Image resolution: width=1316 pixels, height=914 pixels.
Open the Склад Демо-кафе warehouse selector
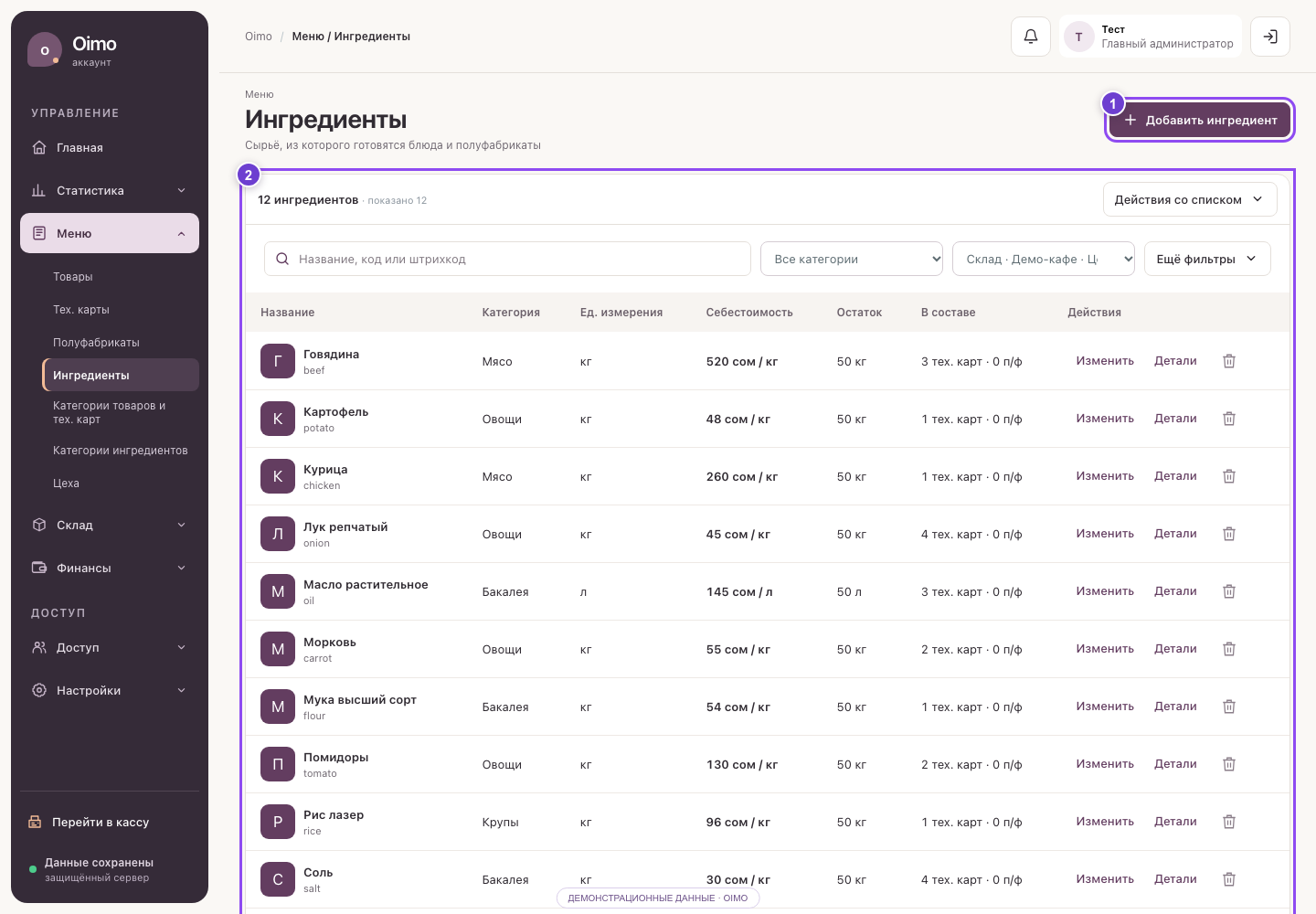coord(1044,259)
